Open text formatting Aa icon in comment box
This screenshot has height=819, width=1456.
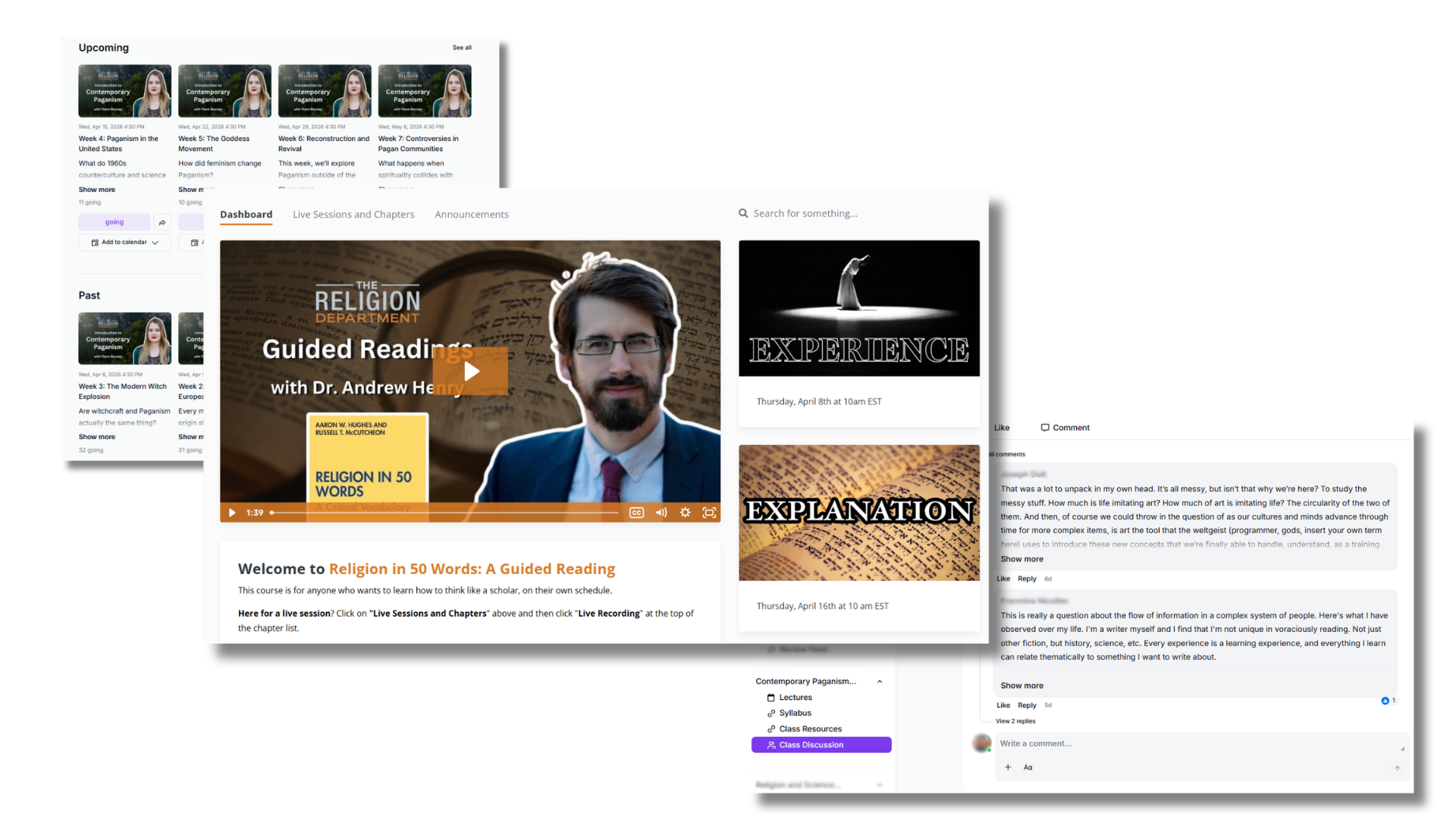1028,767
